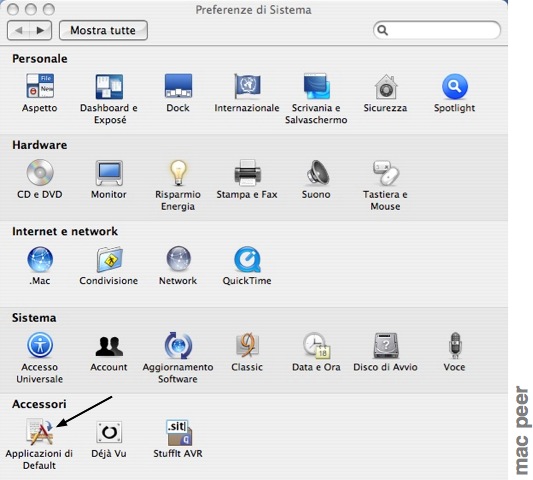
Task: Click the Spotlight search field
Action: pos(437,30)
